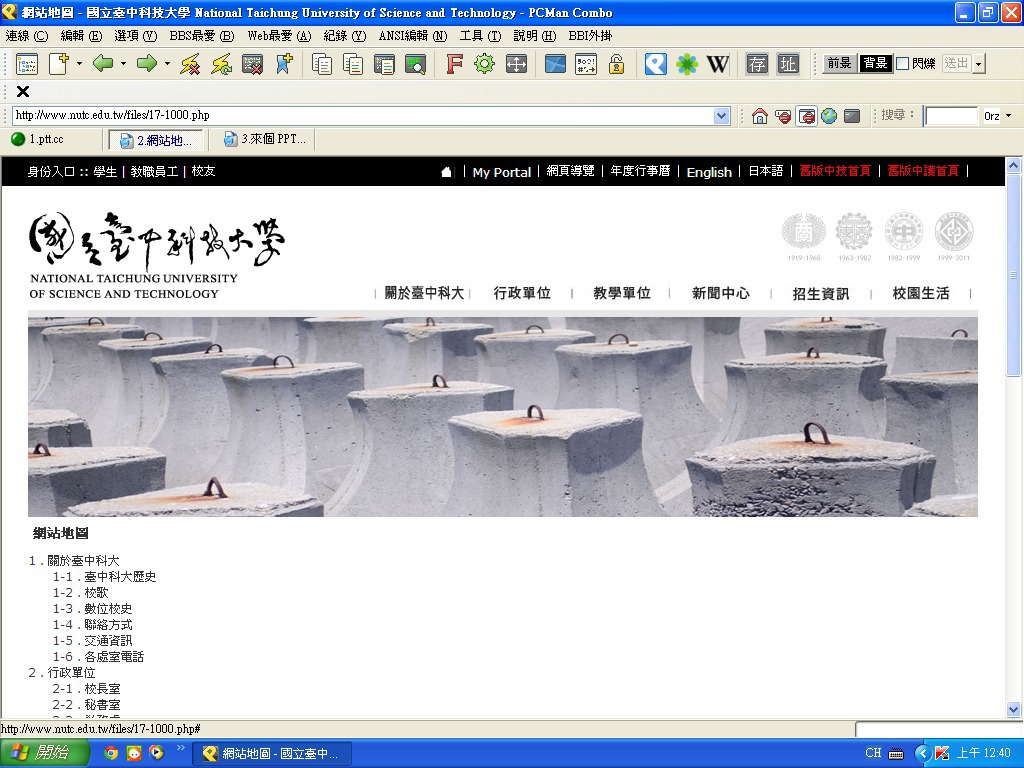Open settings with the green gear icon
This screenshot has width=1024, height=768.
485,64
